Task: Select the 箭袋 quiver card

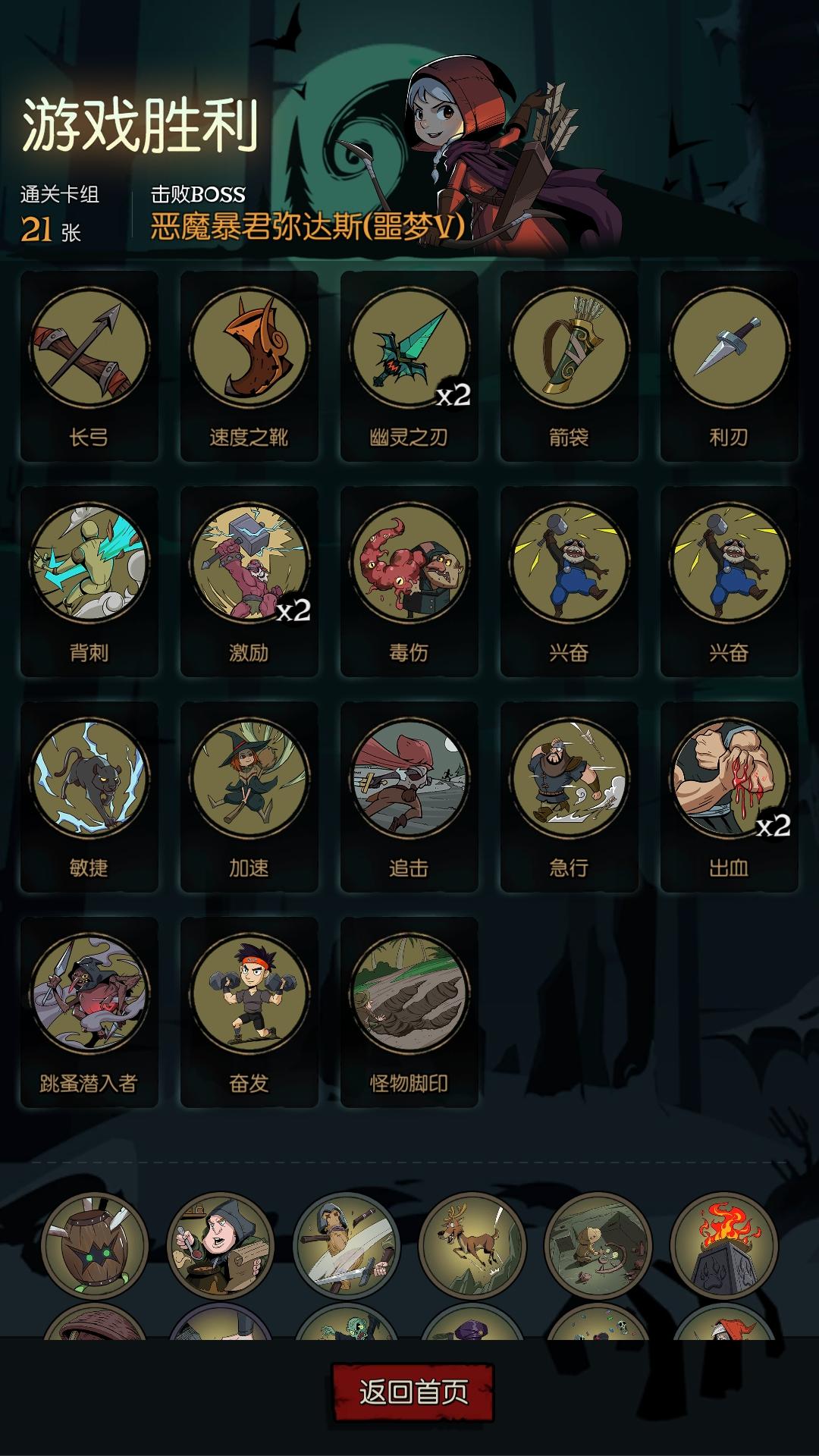Action: tap(570, 366)
